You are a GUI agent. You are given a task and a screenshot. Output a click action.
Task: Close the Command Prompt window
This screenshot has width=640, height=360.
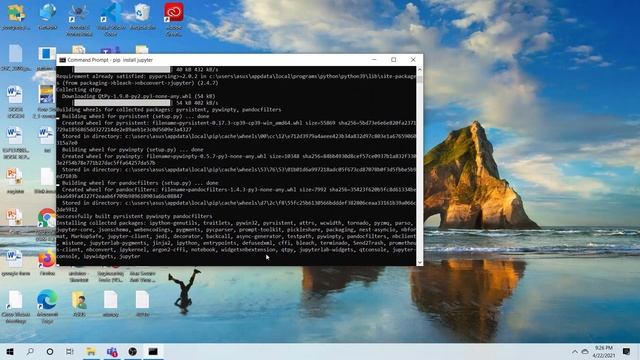click(413, 60)
